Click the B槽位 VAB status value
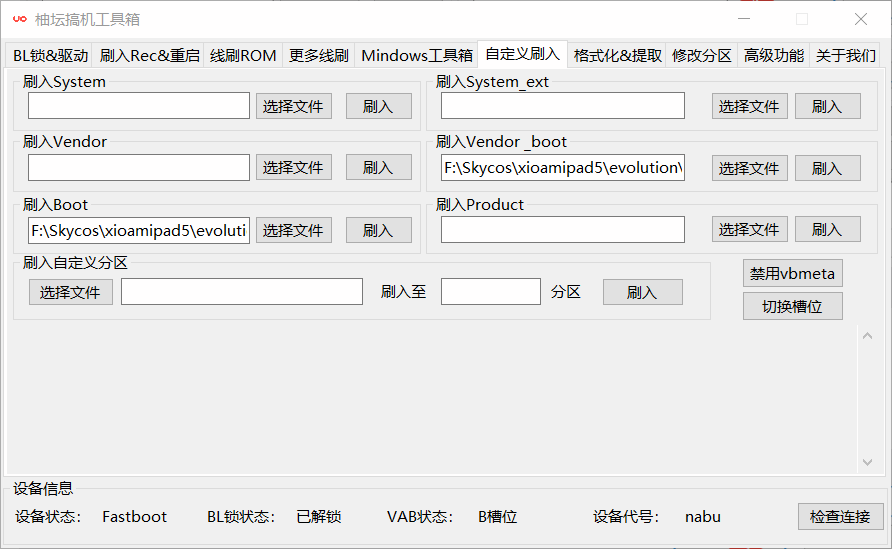892x549 pixels. tap(497, 517)
